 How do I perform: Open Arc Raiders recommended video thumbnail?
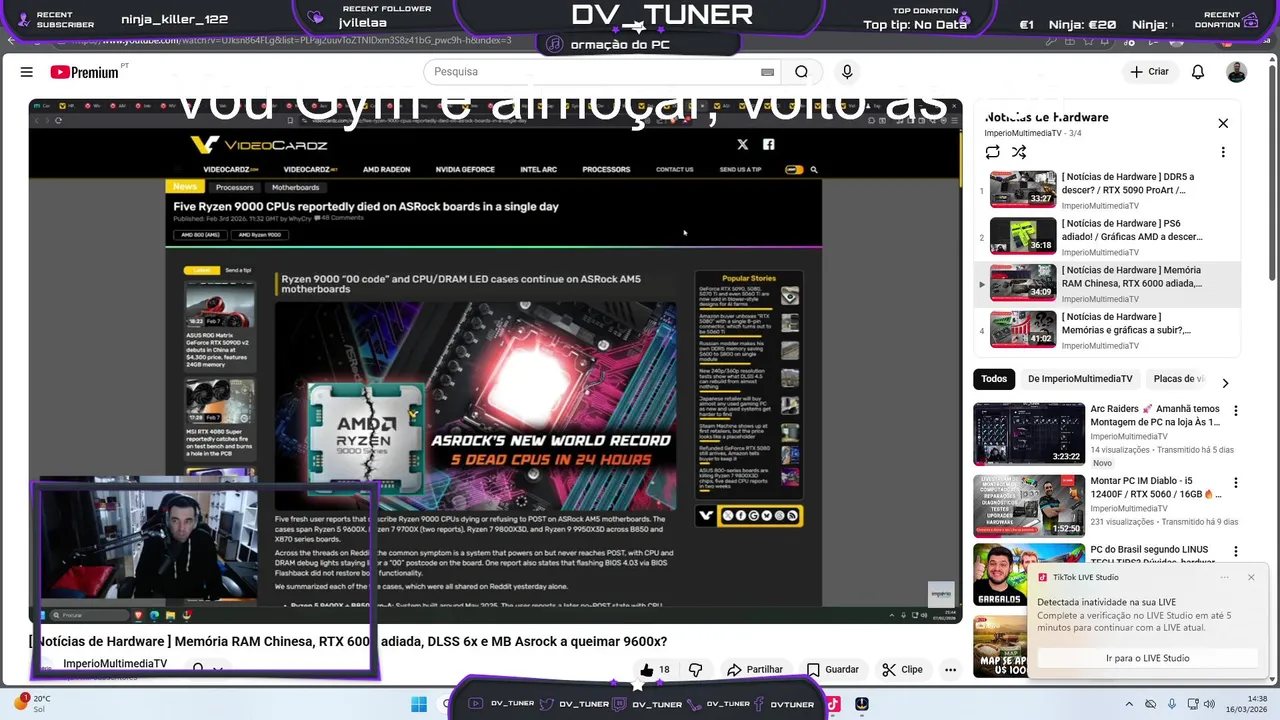coord(1029,434)
